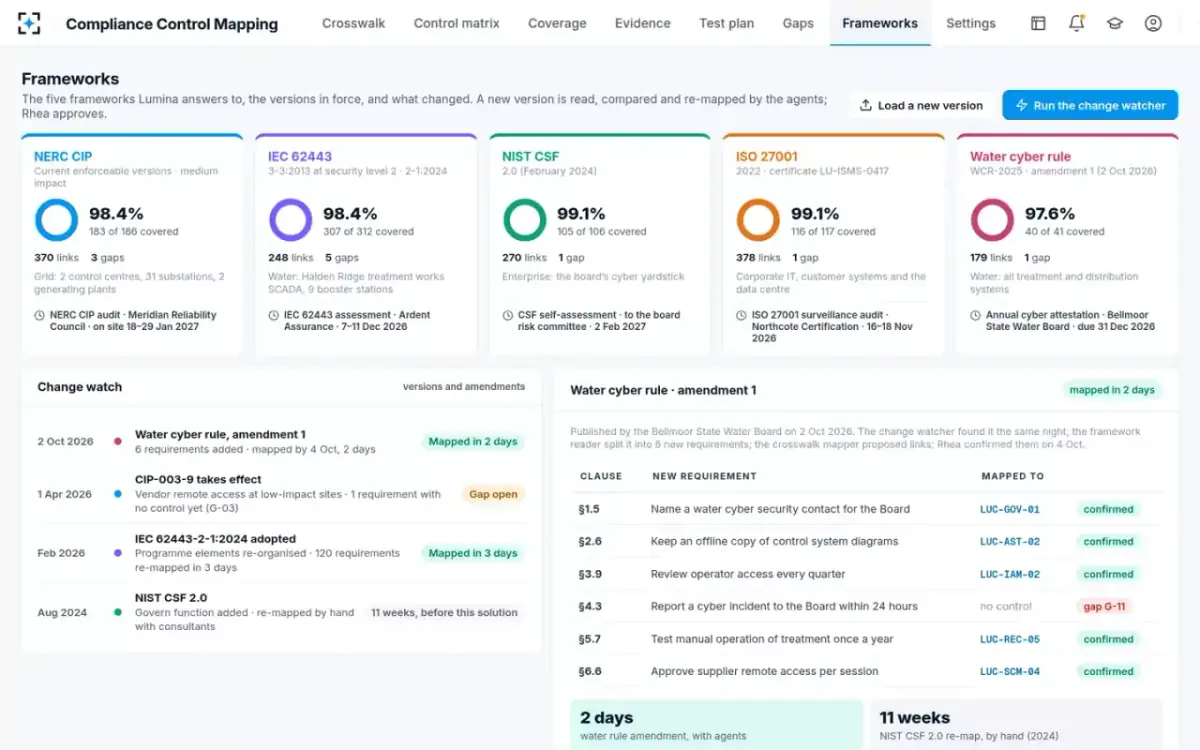Select requirement Approve supplier remote access per session

coord(765,672)
